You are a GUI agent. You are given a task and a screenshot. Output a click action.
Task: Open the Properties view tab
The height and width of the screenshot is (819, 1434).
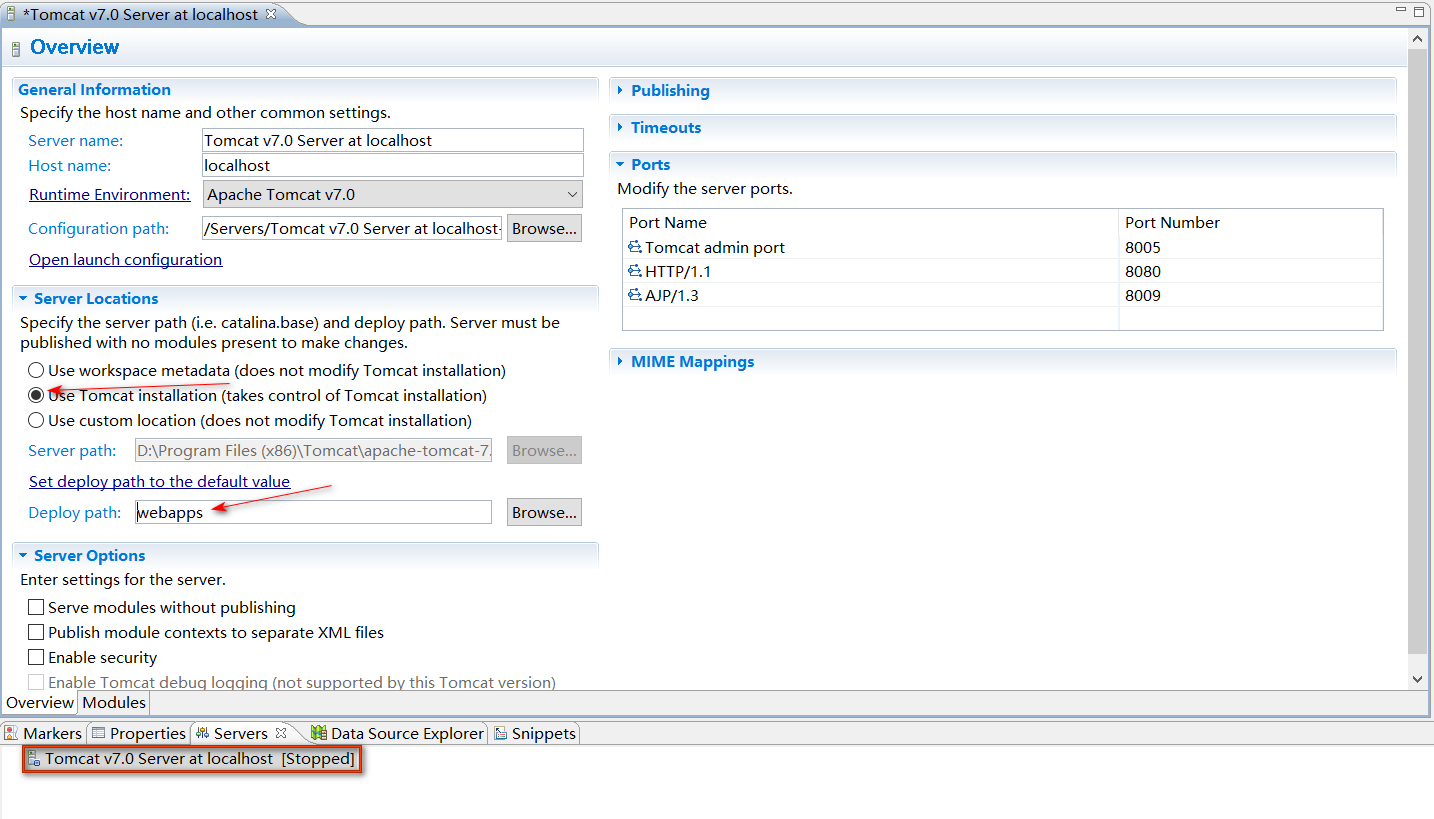[x=139, y=733]
